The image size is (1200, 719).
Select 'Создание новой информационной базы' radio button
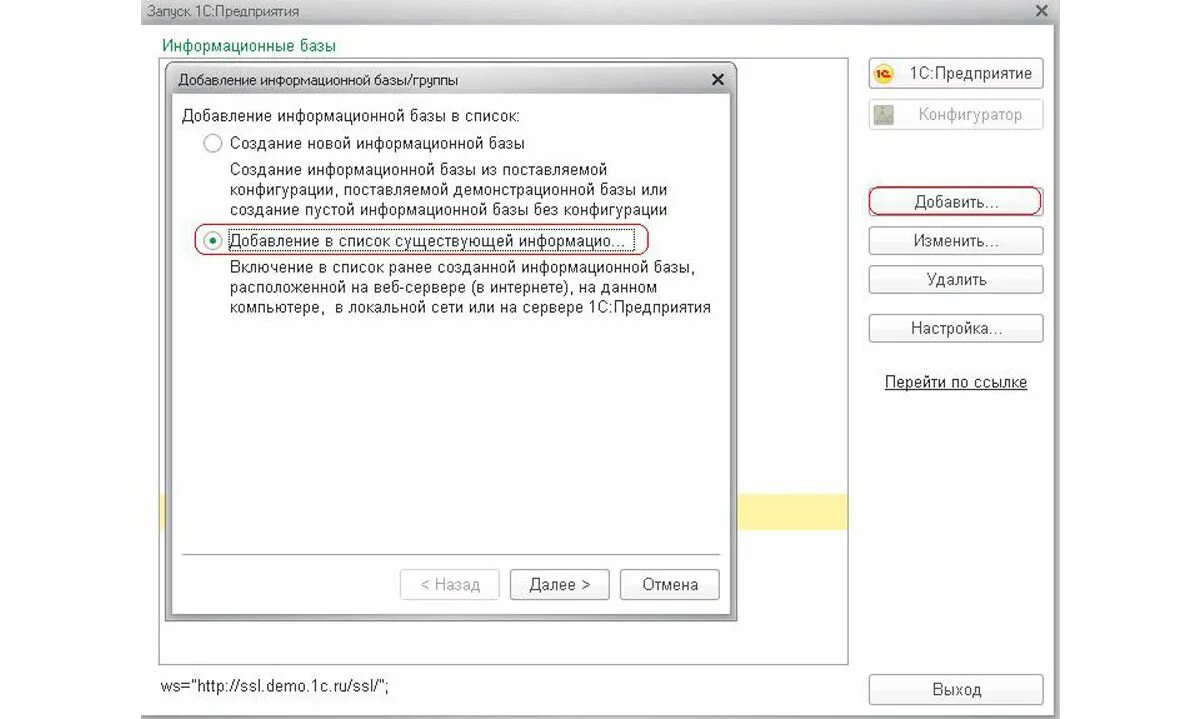(x=212, y=143)
